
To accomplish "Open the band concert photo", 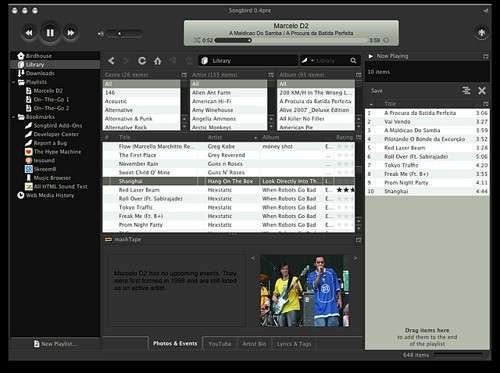I will (305, 291).
